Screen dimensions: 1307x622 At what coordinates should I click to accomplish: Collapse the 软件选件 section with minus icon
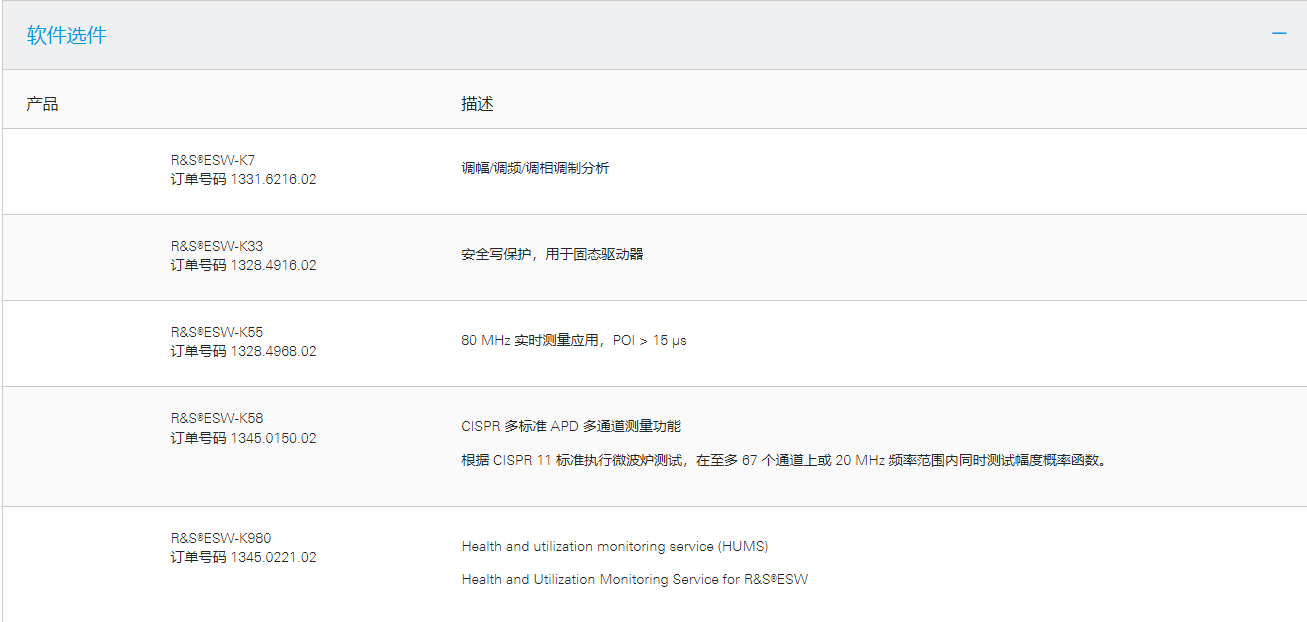pyautogui.click(x=1278, y=34)
